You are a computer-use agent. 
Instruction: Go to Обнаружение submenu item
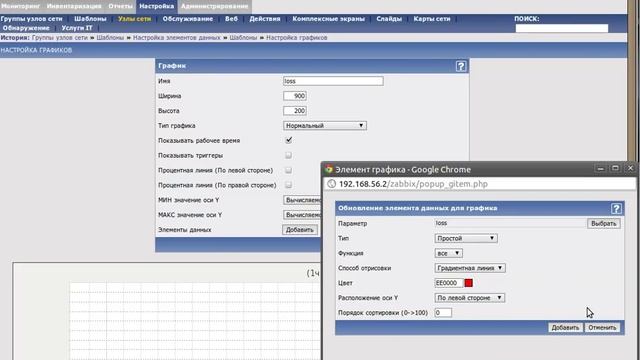coord(26,28)
